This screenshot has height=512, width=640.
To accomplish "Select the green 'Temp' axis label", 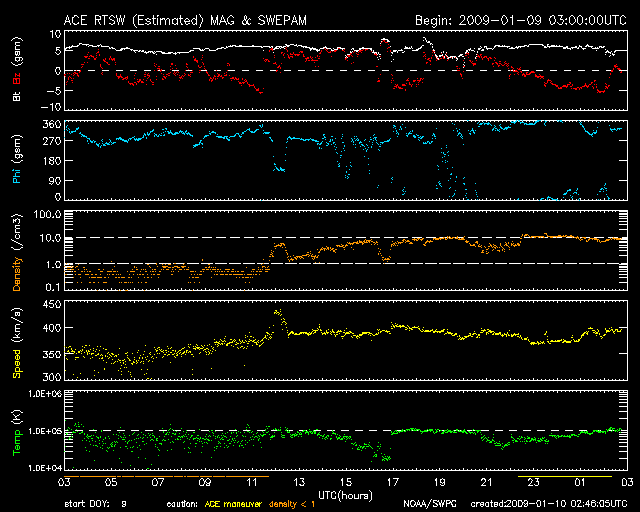I will tap(17, 443).
